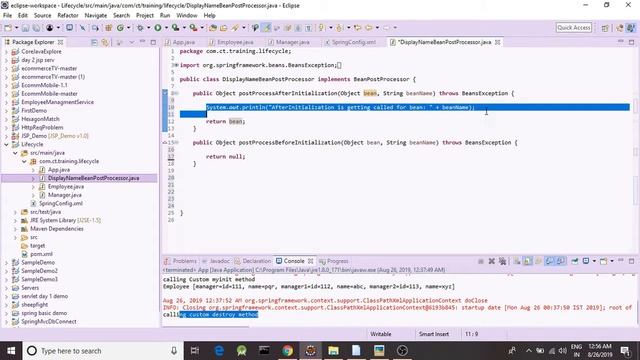Image resolution: width=640 pixels, height=360 pixels.
Task: Collapse all in Package Explorer
Action: 94,42
